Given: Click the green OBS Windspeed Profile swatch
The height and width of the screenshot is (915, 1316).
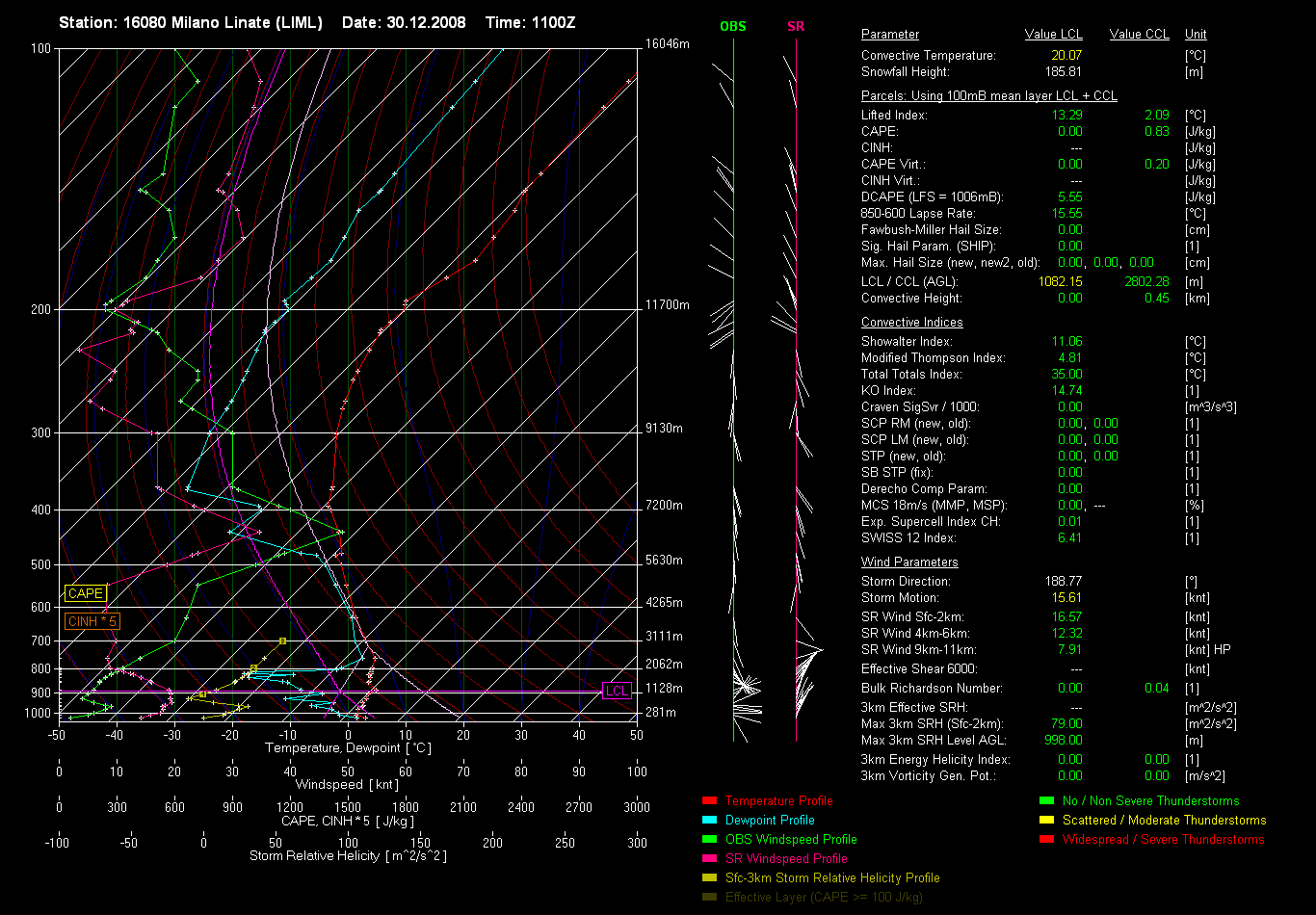Looking at the screenshot, I should [x=709, y=840].
